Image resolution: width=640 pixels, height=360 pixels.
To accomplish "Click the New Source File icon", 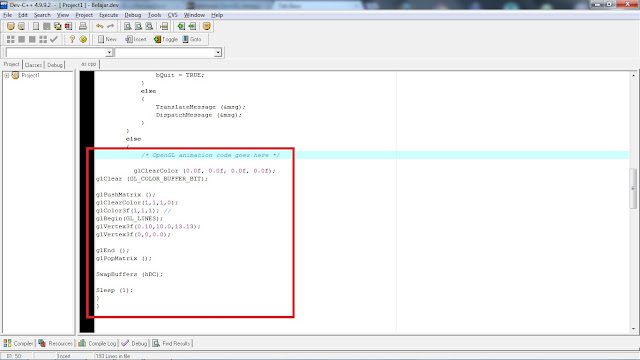I will click(x=36, y=26).
